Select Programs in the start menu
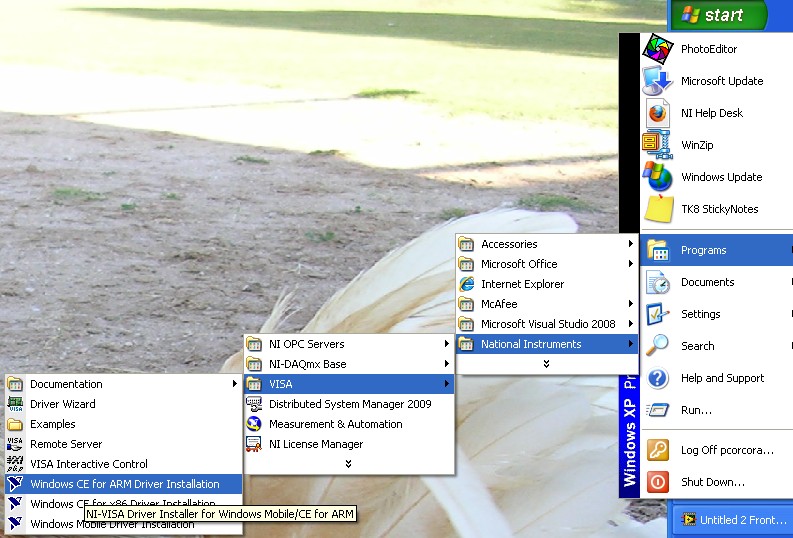Viewport: 793px width, 538px height. (x=717, y=250)
